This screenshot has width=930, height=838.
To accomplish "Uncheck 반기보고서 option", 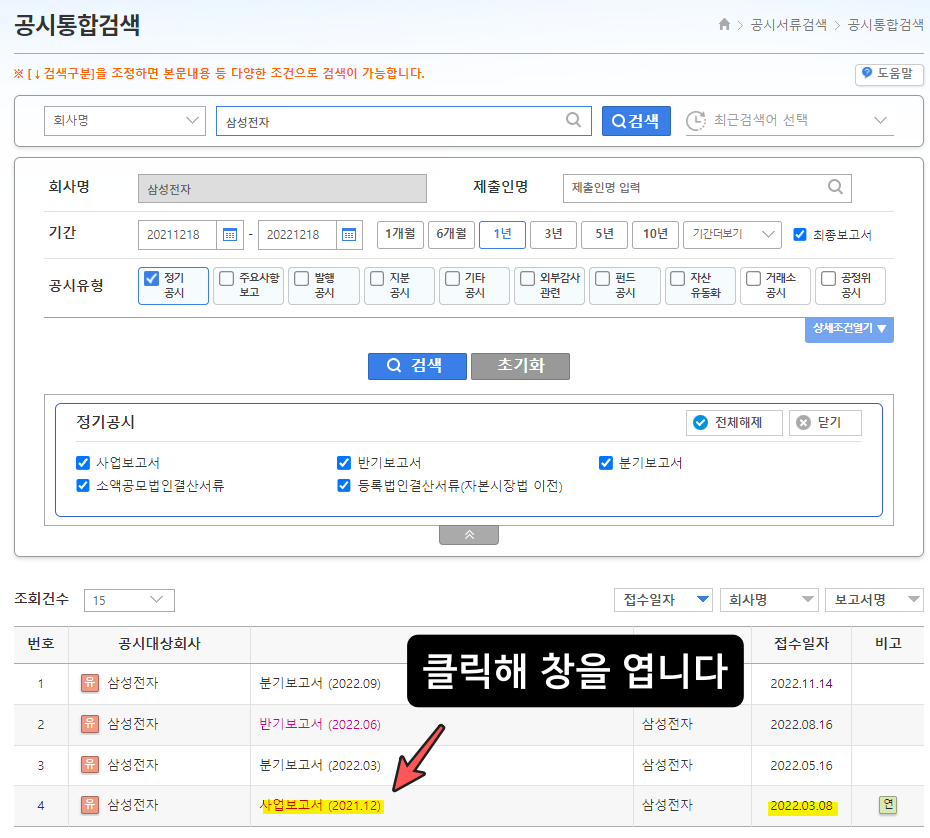I will tap(343, 463).
